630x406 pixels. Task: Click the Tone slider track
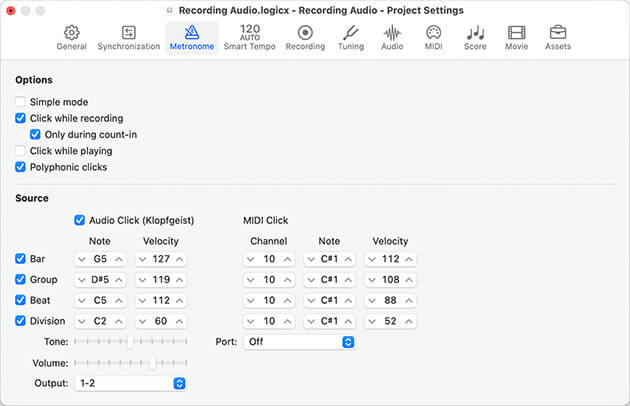tap(130, 342)
